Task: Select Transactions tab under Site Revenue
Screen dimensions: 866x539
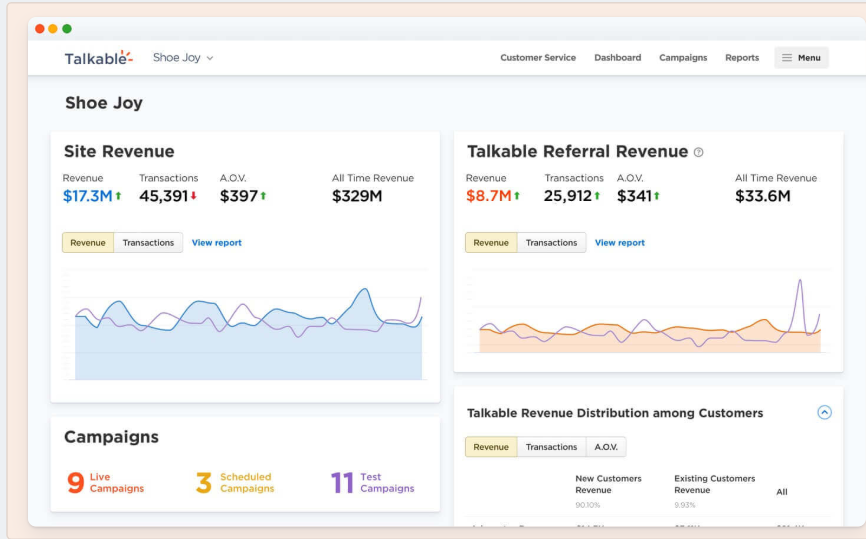Action: point(148,242)
